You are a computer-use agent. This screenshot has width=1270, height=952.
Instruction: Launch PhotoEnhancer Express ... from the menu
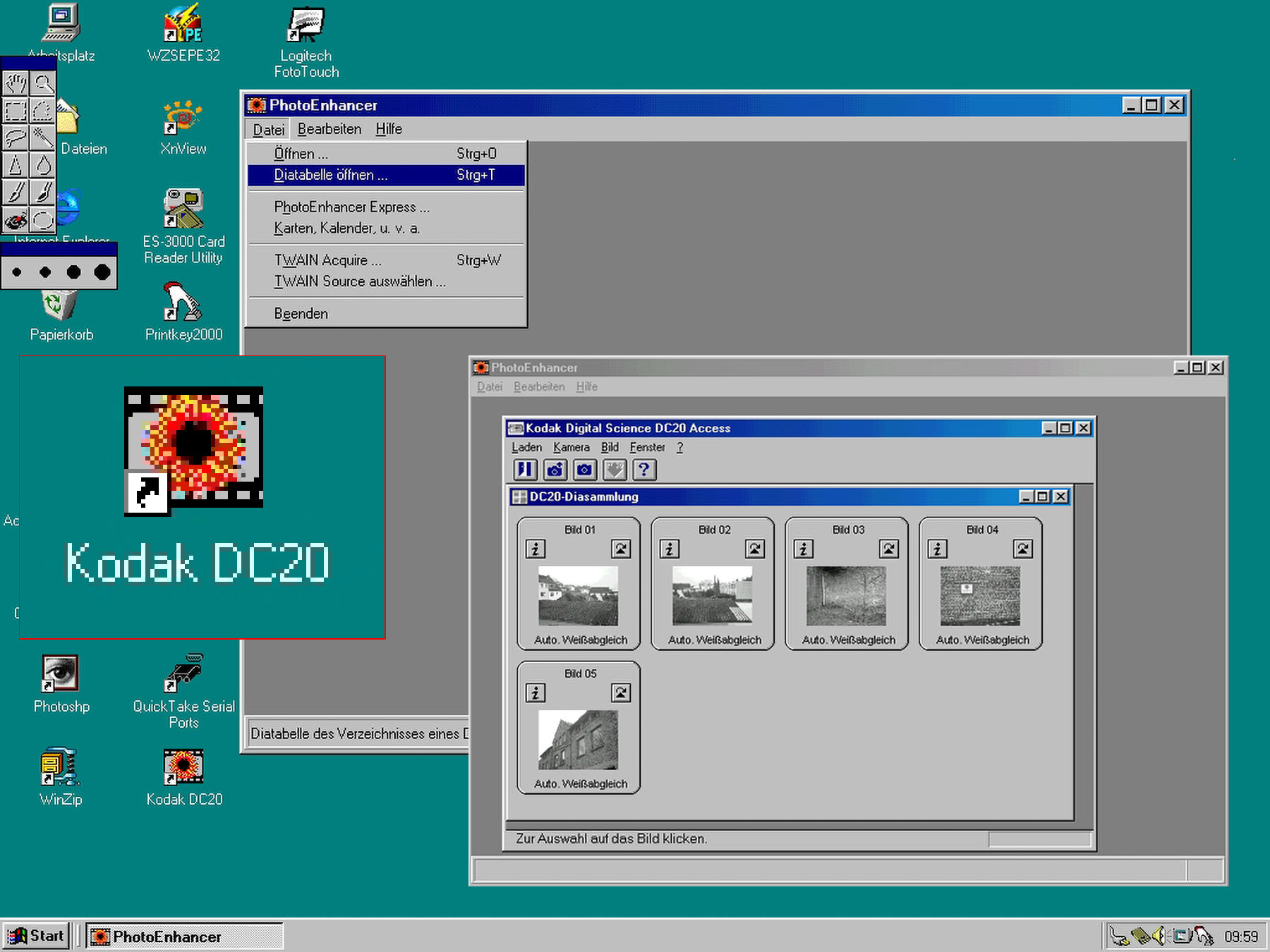[x=386, y=207]
